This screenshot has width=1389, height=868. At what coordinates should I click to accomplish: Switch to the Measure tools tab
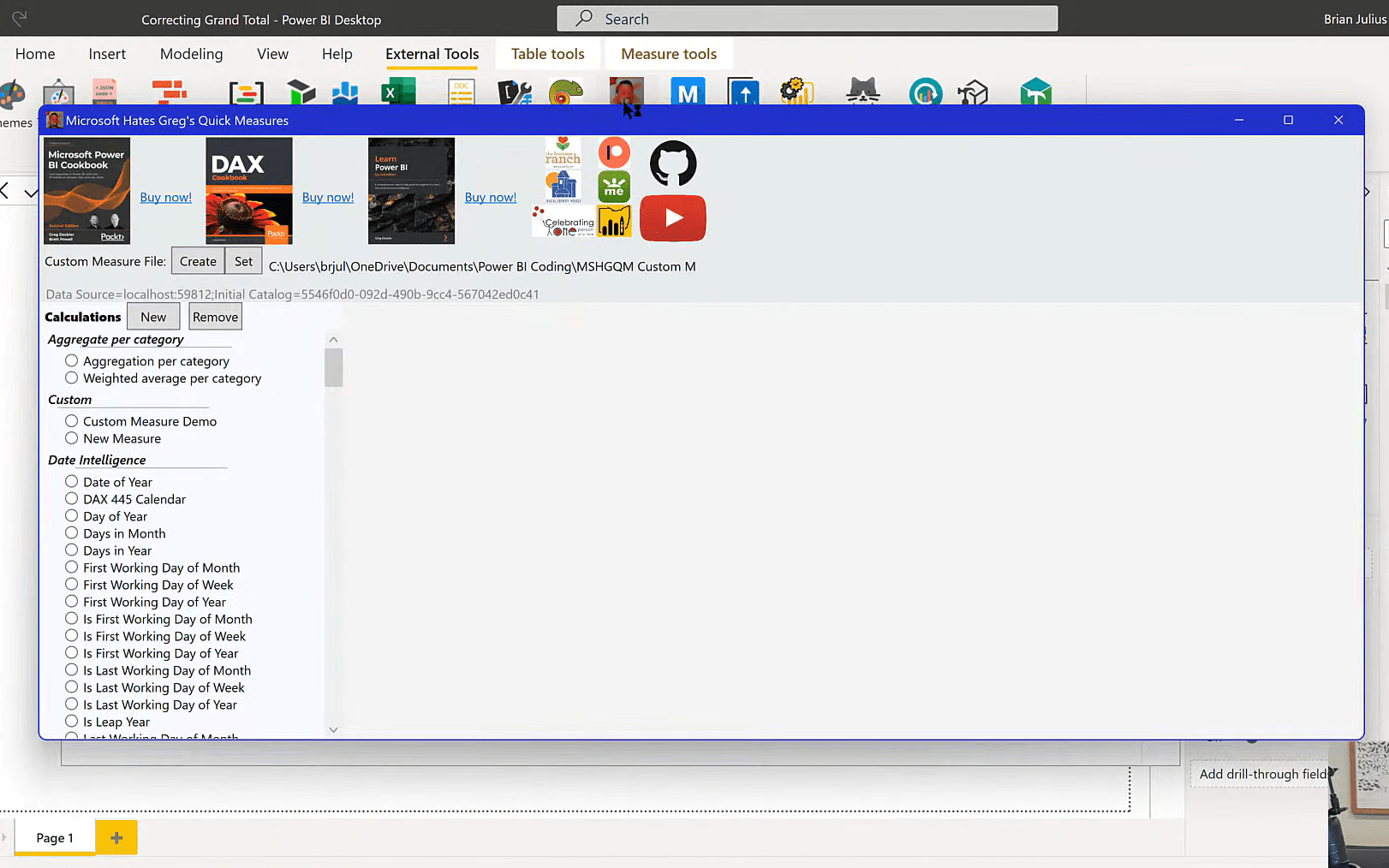(x=669, y=54)
